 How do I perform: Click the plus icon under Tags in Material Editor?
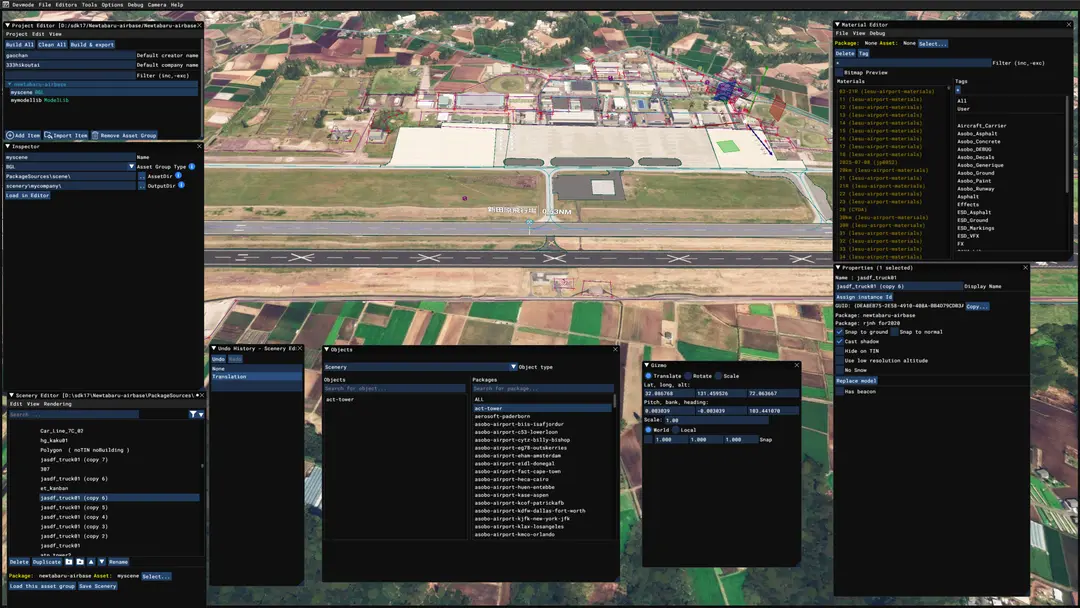(x=957, y=90)
